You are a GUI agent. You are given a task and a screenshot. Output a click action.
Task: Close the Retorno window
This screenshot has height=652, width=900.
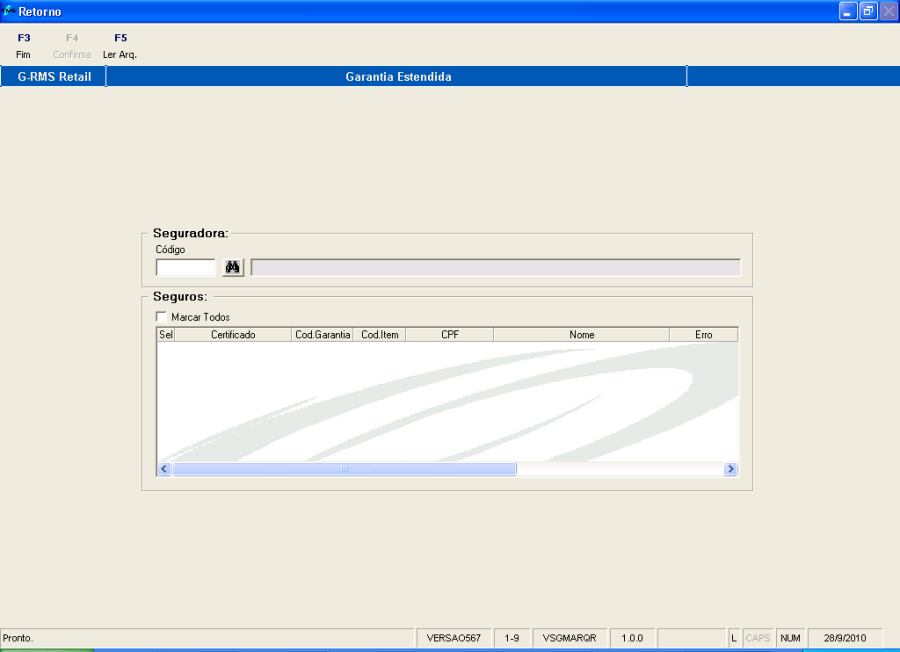coord(888,11)
